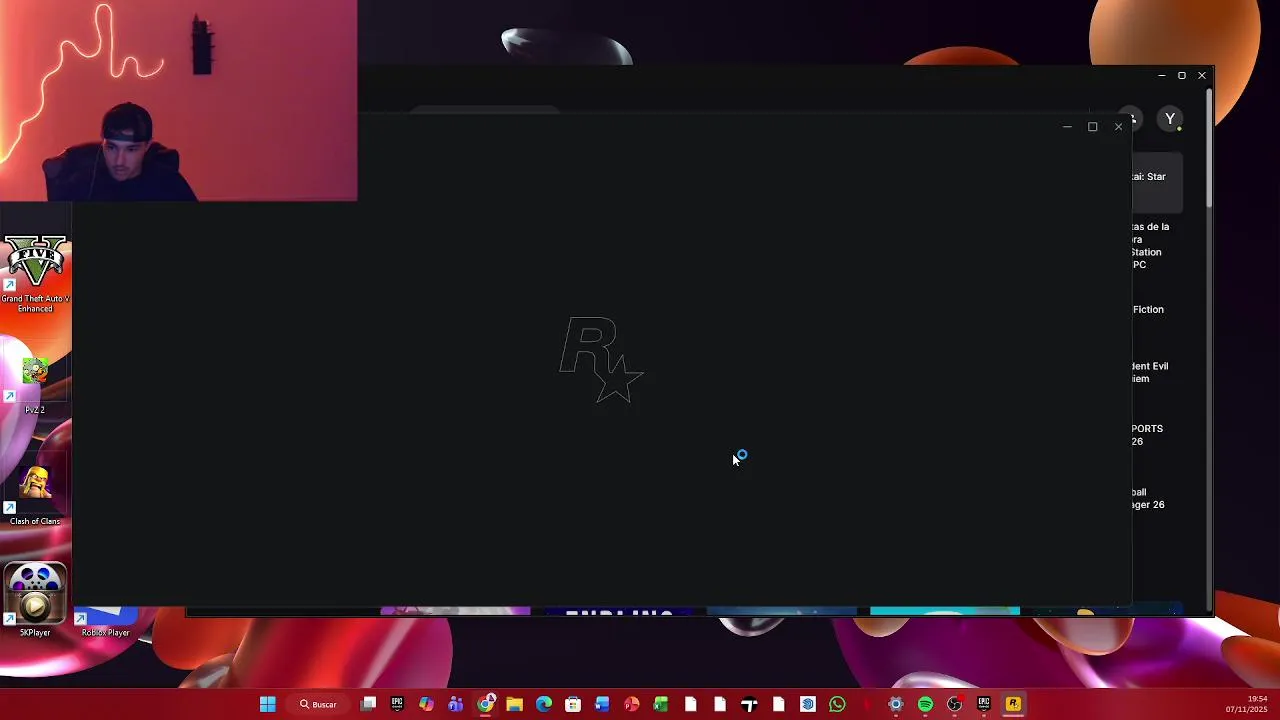Open the Y profile avatar in Epic launcher
Screen dimensions: 1280x720
click(x=1170, y=119)
